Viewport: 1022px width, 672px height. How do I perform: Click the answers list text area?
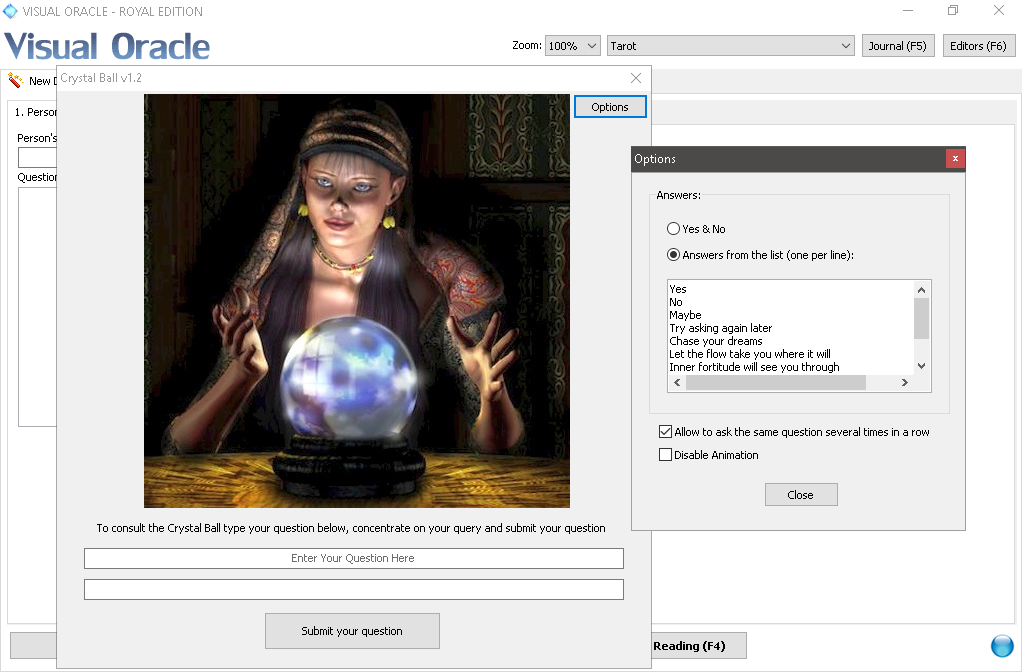tap(790, 328)
